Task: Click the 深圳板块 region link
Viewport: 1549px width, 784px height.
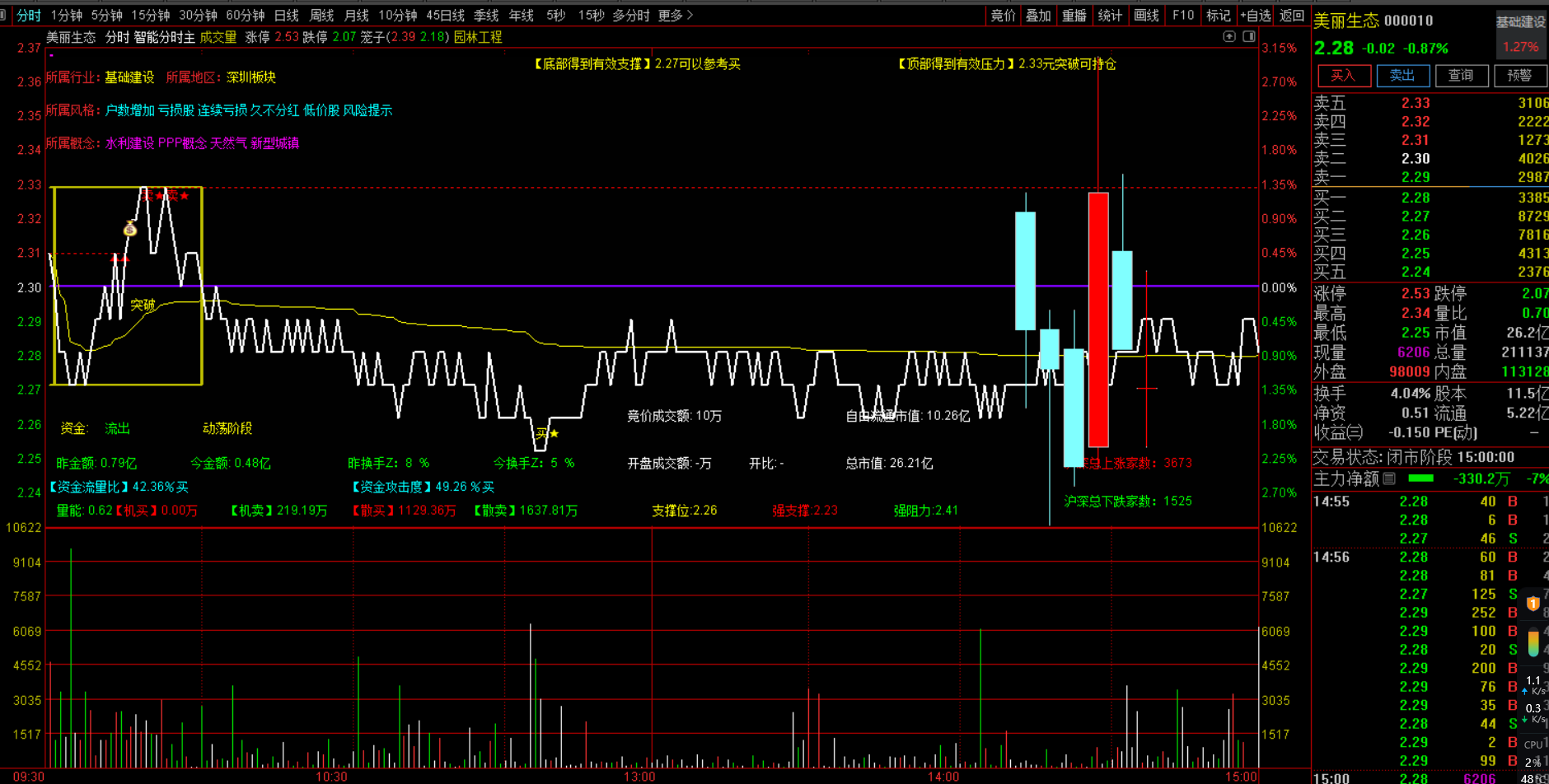Action: pyautogui.click(x=251, y=77)
